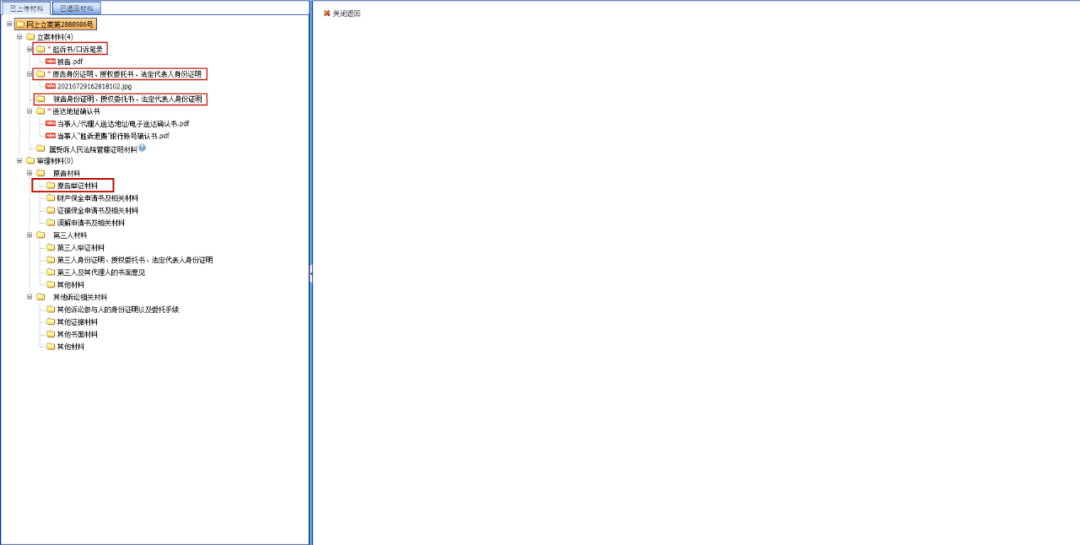The image size is (1080, 545).
Task: Open 当事人/代理人送达地址/电子送达确认书.pdf
Action: [123, 123]
